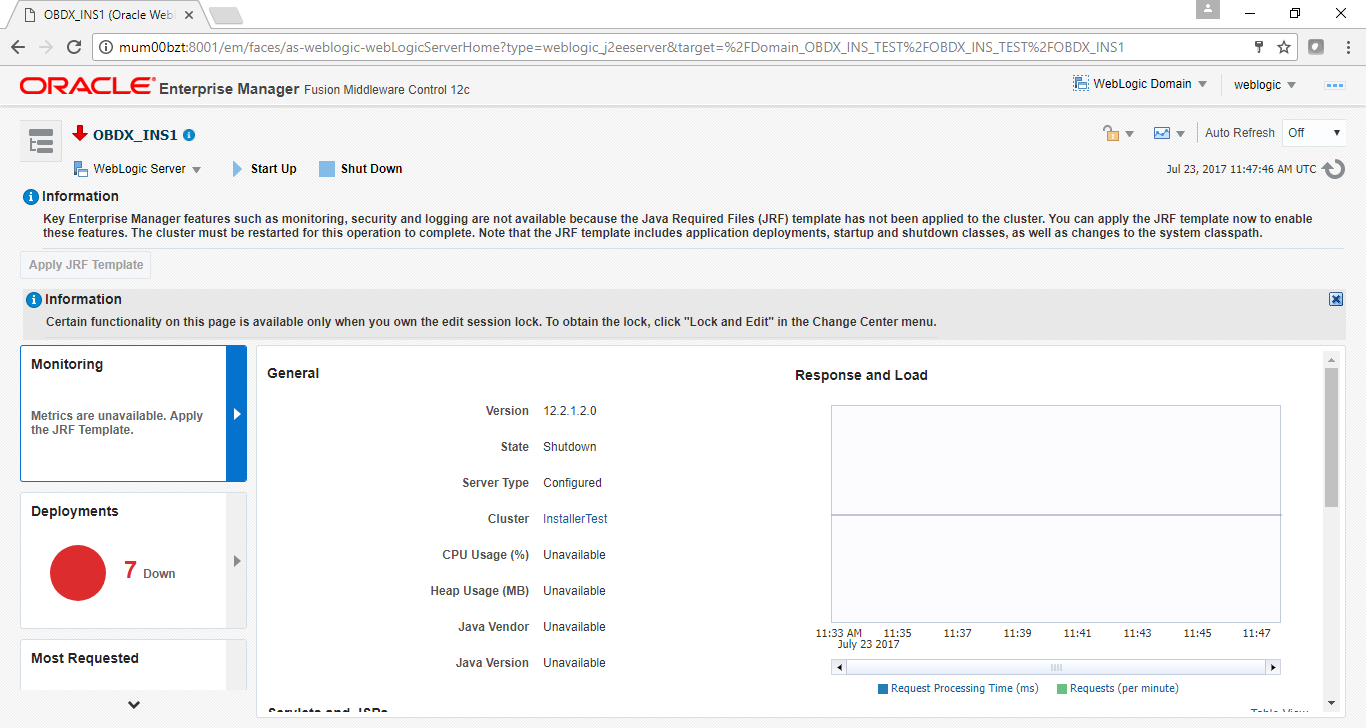The width and height of the screenshot is (1366, 728).
Task: Click the Server Type value Configured
Action: tap(572, 483)
